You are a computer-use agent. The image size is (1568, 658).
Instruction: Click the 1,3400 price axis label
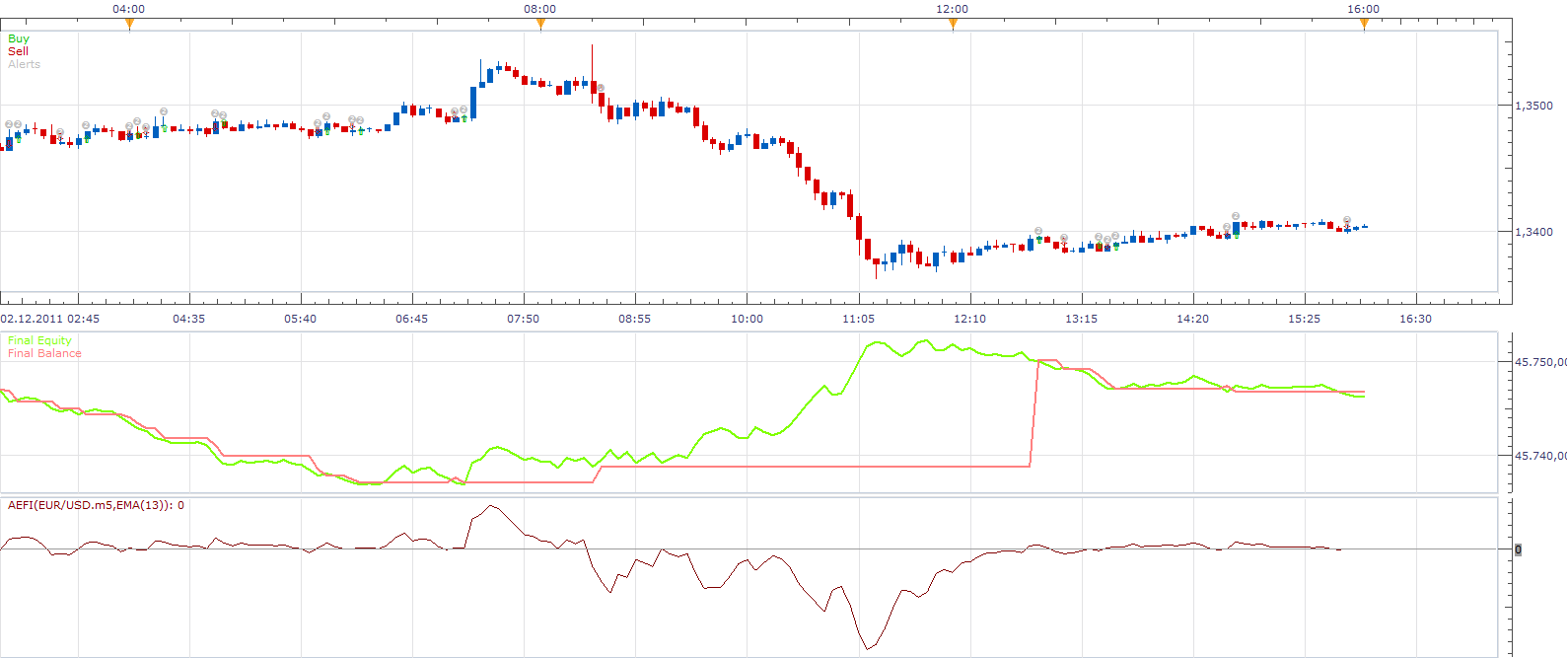point(1533,232)
